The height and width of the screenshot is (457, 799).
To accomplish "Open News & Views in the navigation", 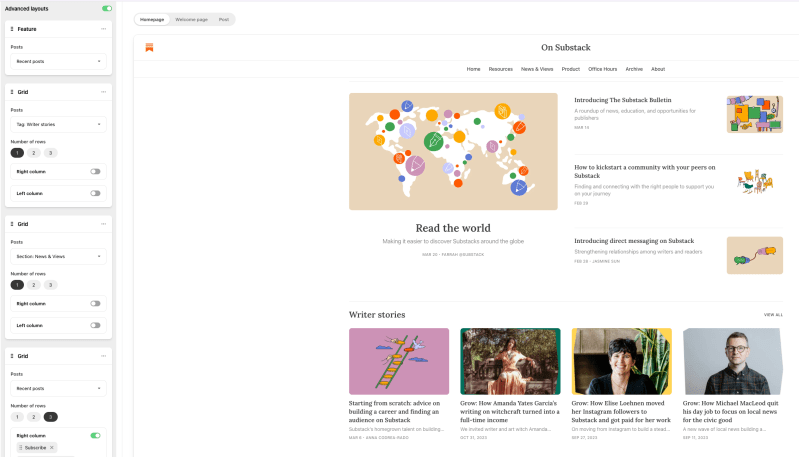I will [537, 69].
